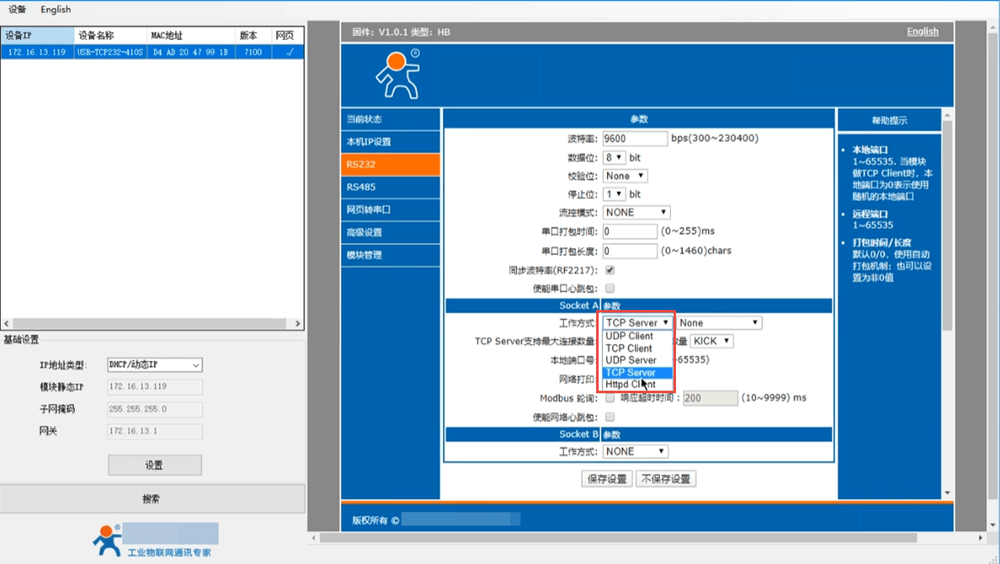1000x564 pixels.
Task: Open the 流控模式 NONE dropdown
Action: point(636,212)
